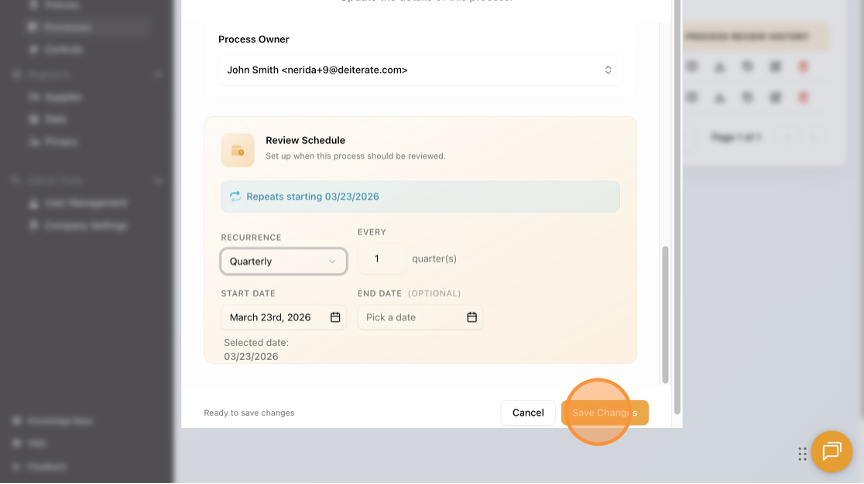Click the red delete icon in first row
The width and height of the screenshot is (864, 484).
point(802,67)
